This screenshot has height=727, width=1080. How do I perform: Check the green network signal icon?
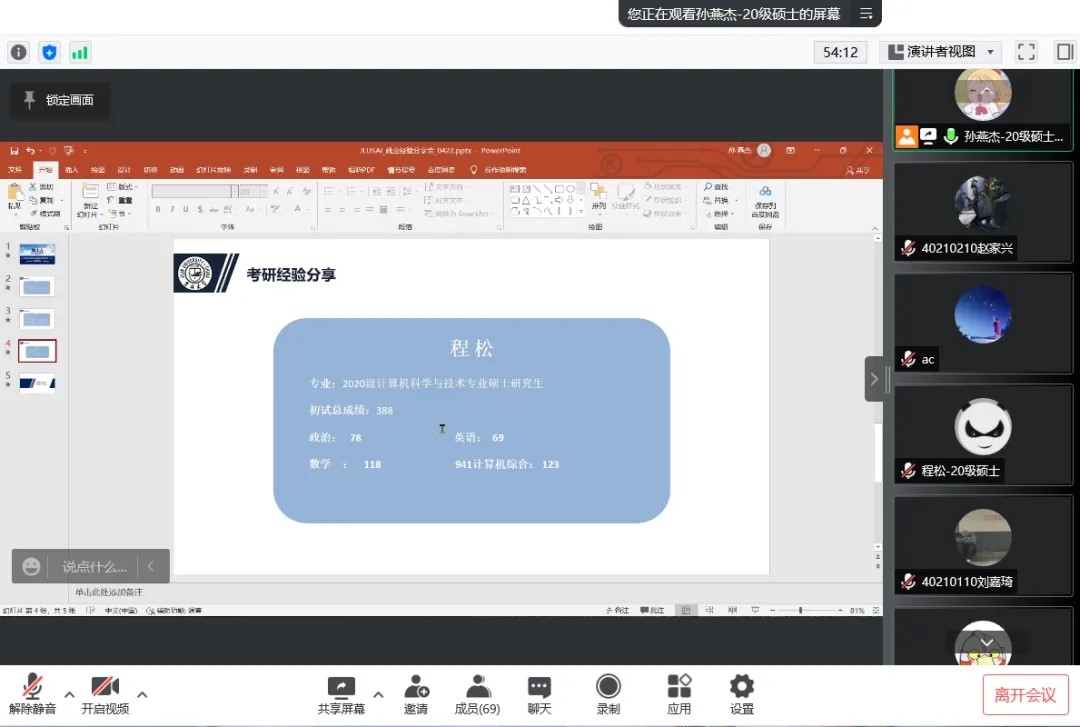click(x=79, y=52)
